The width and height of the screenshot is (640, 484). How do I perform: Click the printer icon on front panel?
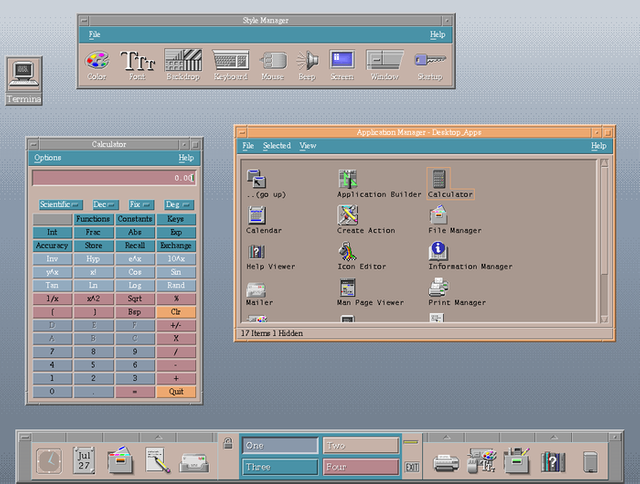click(x=446, y=463)
